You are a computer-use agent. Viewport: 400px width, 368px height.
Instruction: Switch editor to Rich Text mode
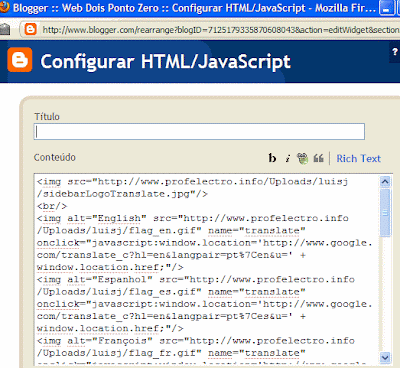358,158
